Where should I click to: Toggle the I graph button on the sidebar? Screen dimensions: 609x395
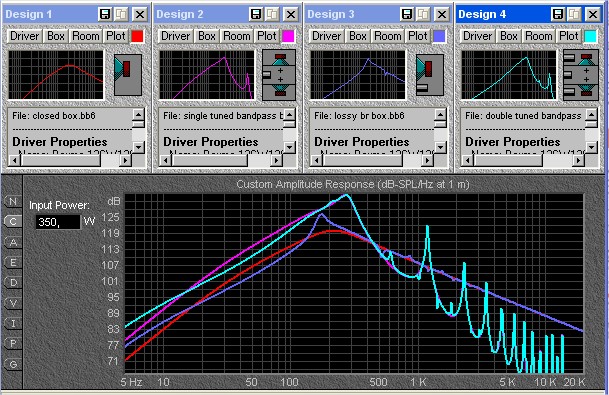pos(13,323)
